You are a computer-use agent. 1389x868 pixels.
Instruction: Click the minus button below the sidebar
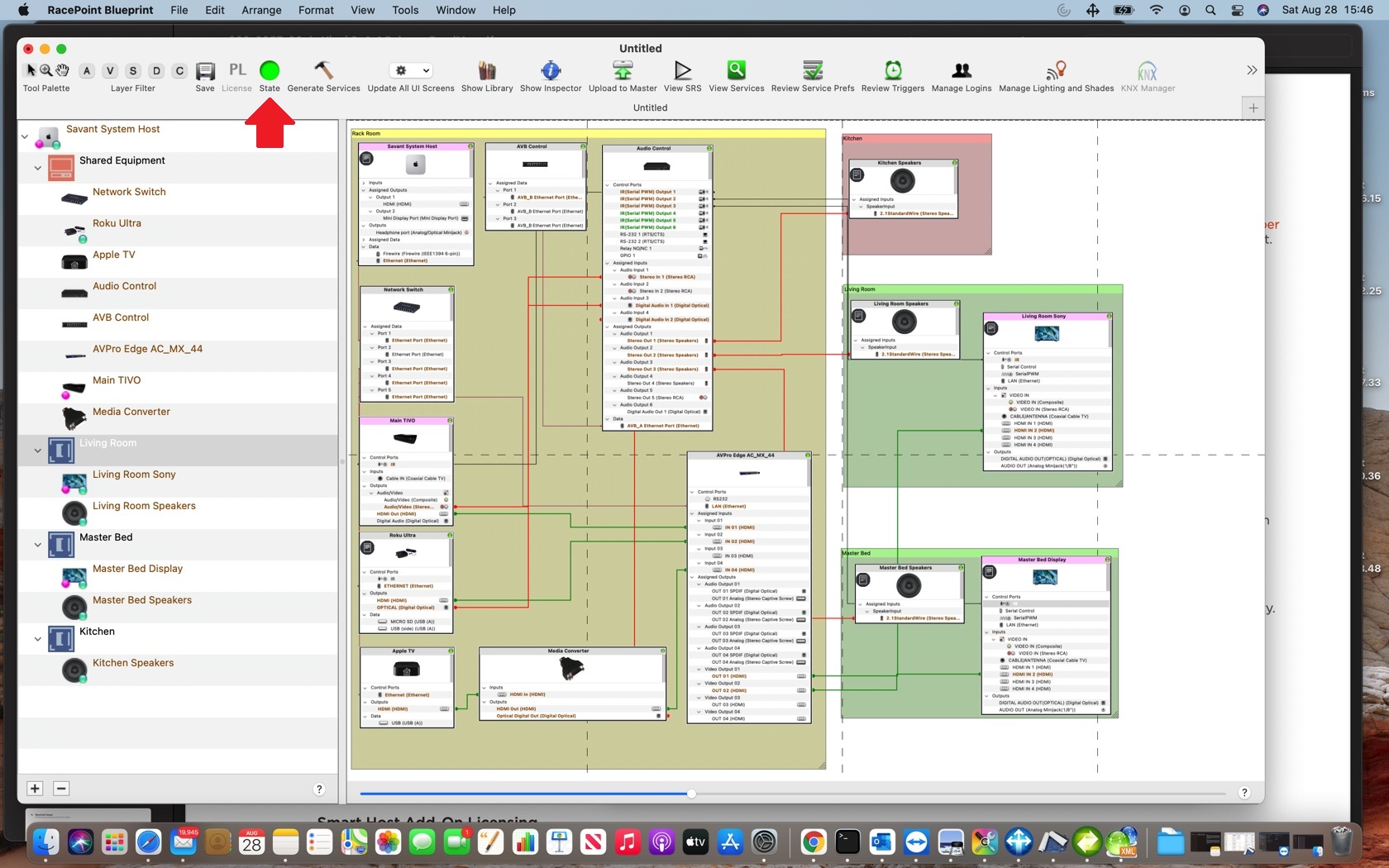point(61,789)
